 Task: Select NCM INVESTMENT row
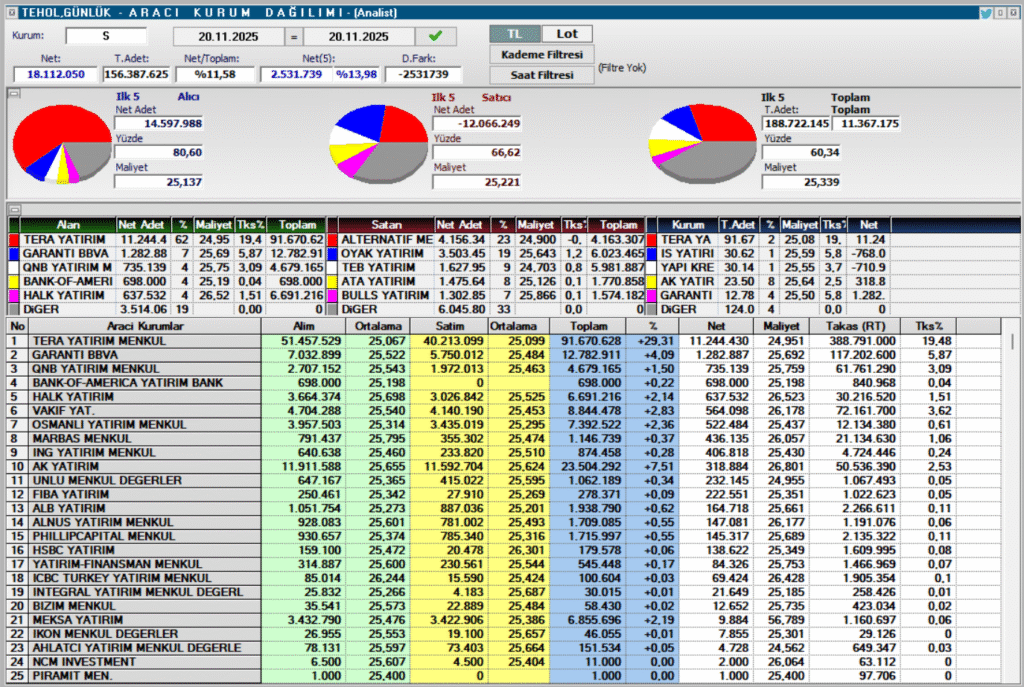click(504, 662)
